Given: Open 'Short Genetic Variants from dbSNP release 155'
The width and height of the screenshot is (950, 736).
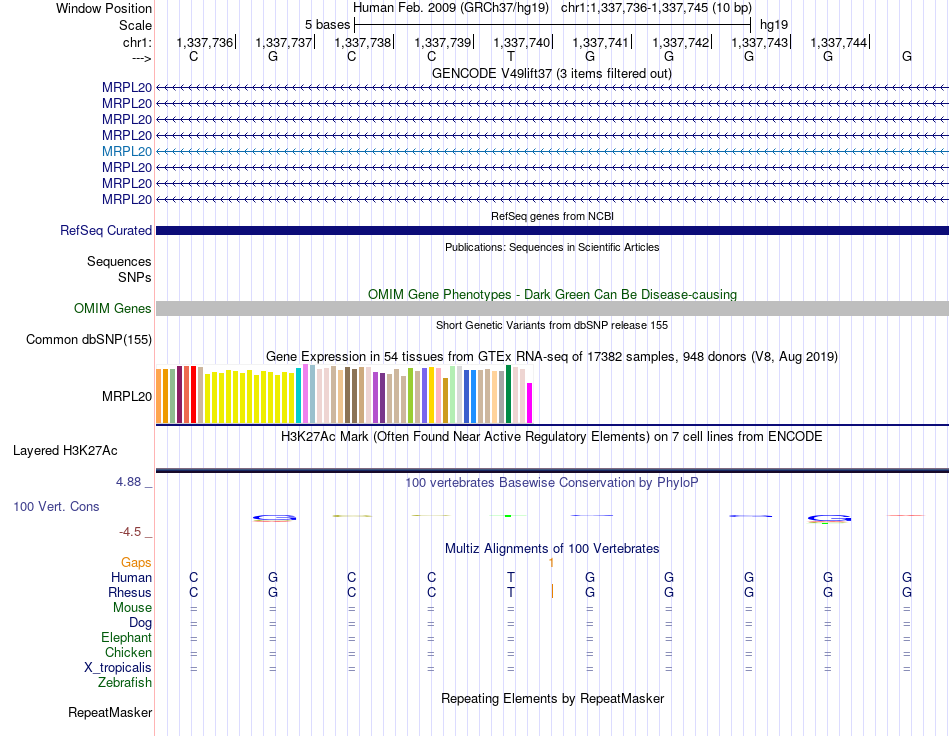Looking at the screenshot, I should pyautogui.click(x=552, y=325).
